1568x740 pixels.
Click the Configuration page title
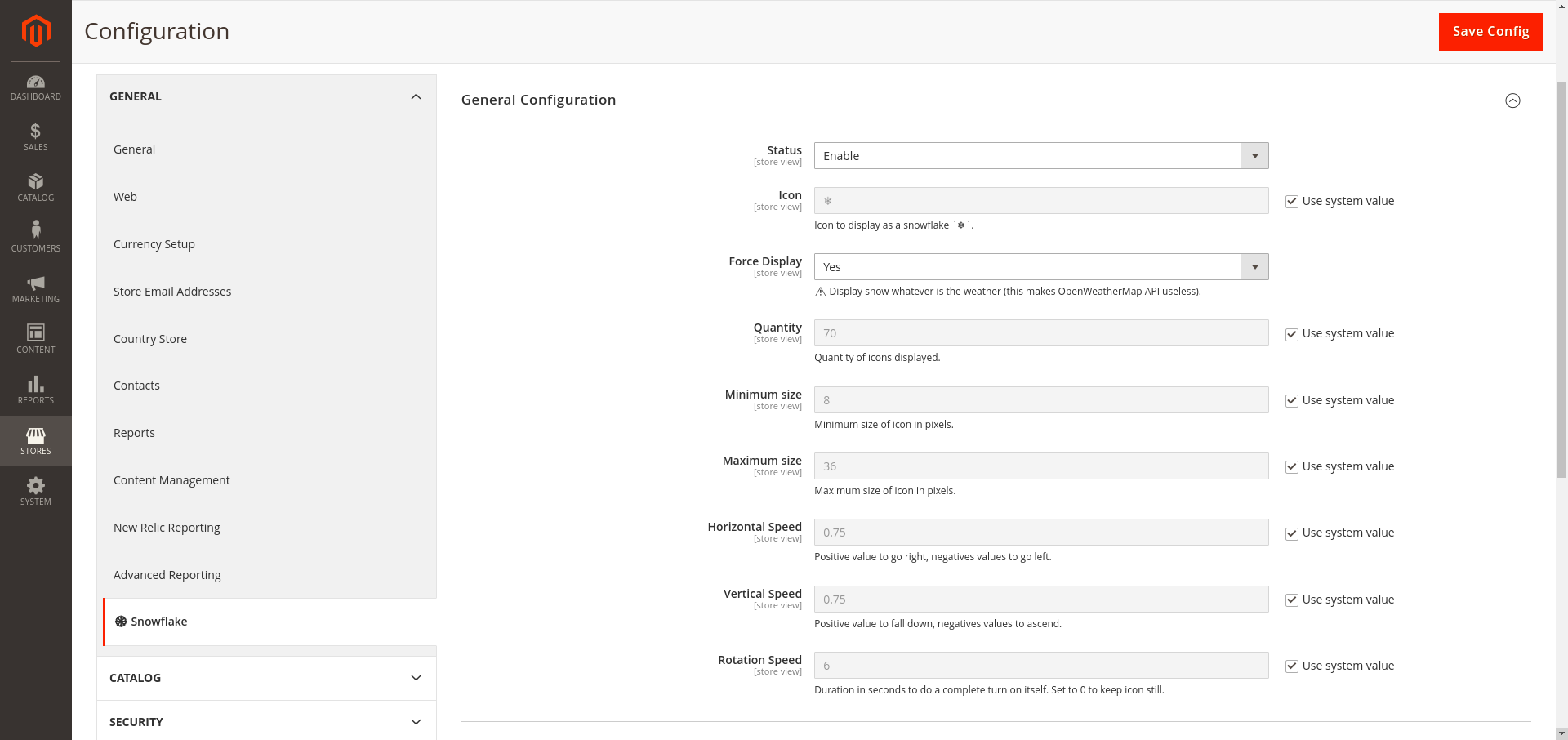(x=157, y=31)
